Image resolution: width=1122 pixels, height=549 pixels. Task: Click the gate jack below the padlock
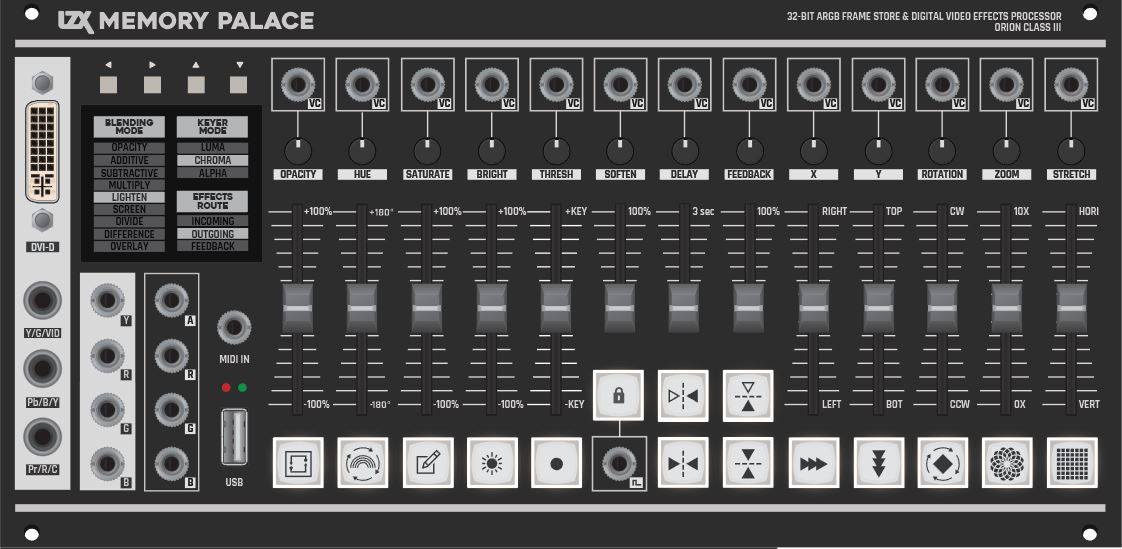coord(617,463)
